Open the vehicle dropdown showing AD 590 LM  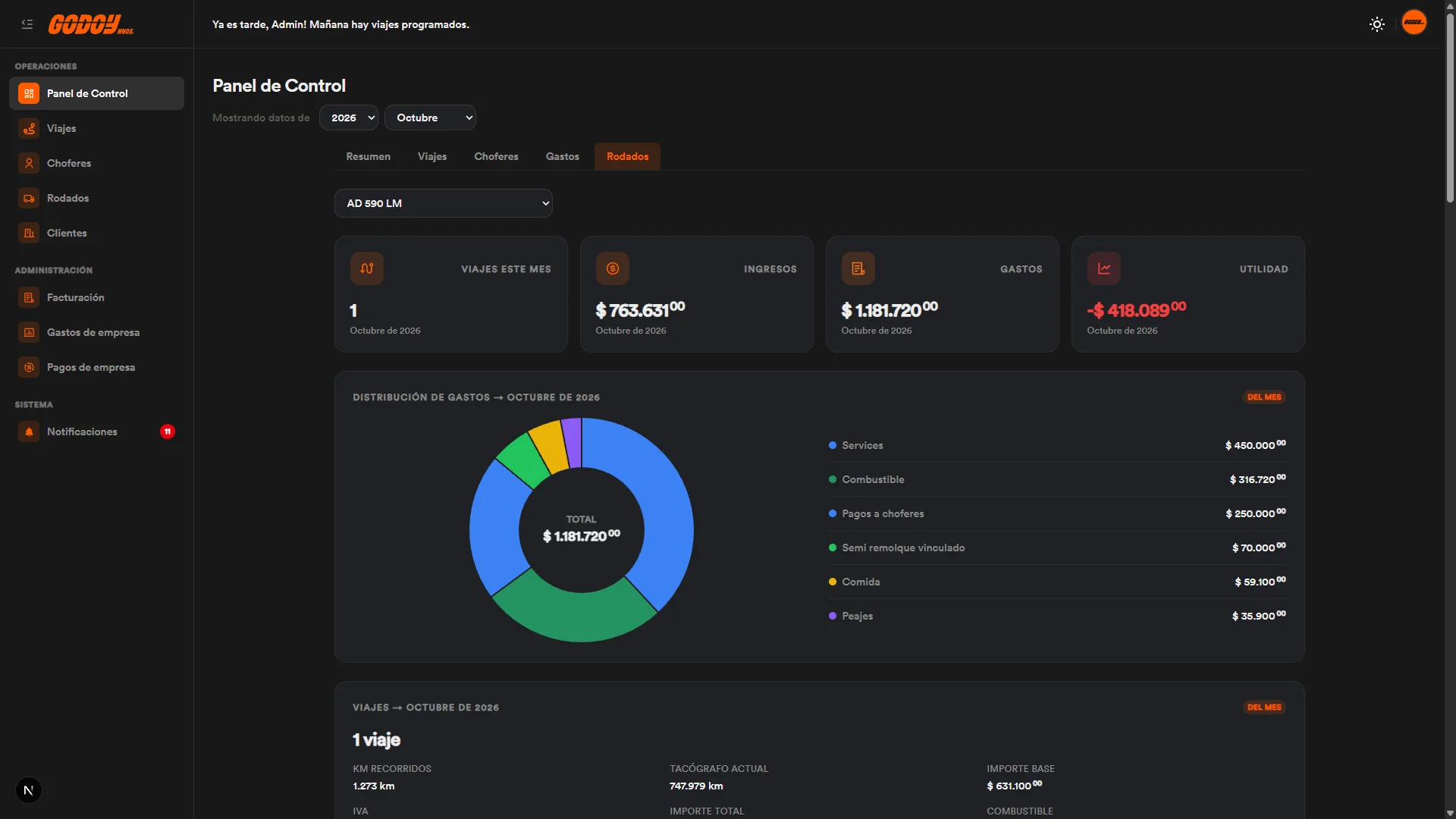[444, 203]
